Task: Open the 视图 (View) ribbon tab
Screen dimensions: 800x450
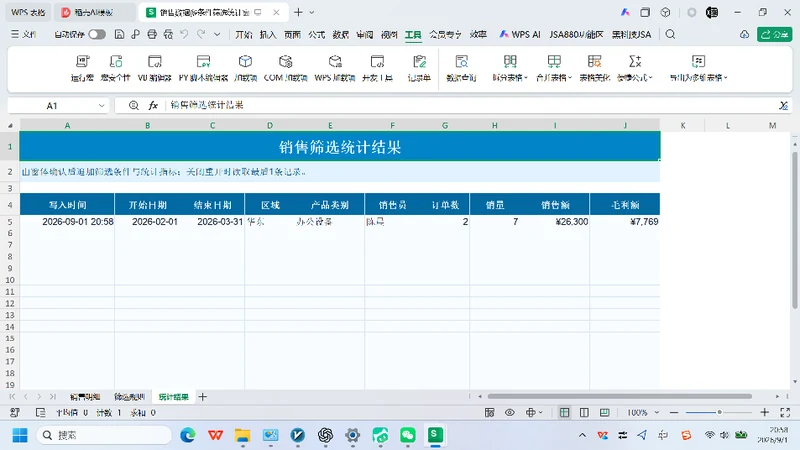Action: click(x=389, y=34)
